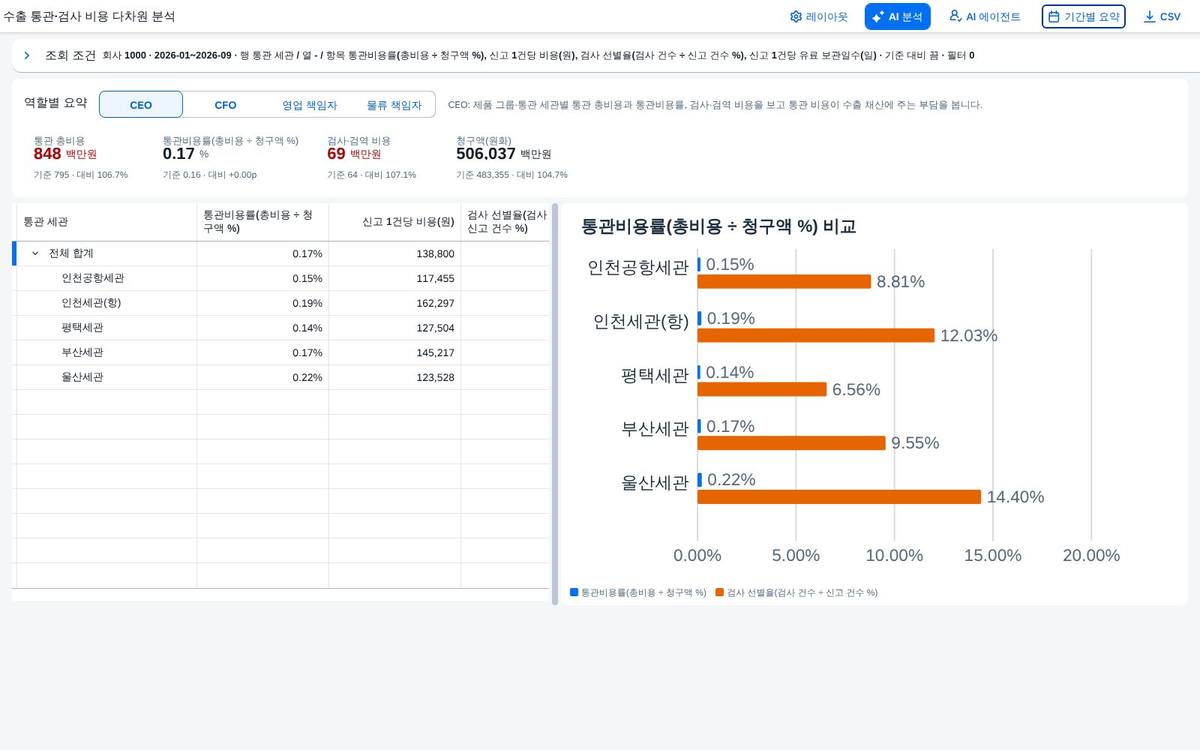Viewport: 1200px width, 750px height.
Task: Select the 인천공항세관 table row
Action: coord(282,278)
